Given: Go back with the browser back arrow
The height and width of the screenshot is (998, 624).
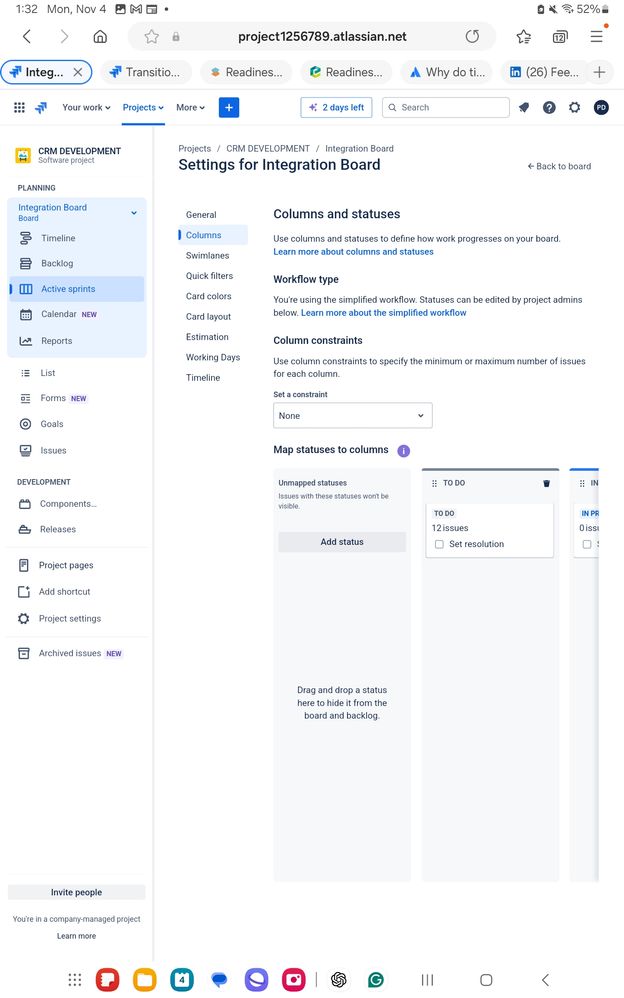Looking at the screenshot, I should click(x=27, y=37).
